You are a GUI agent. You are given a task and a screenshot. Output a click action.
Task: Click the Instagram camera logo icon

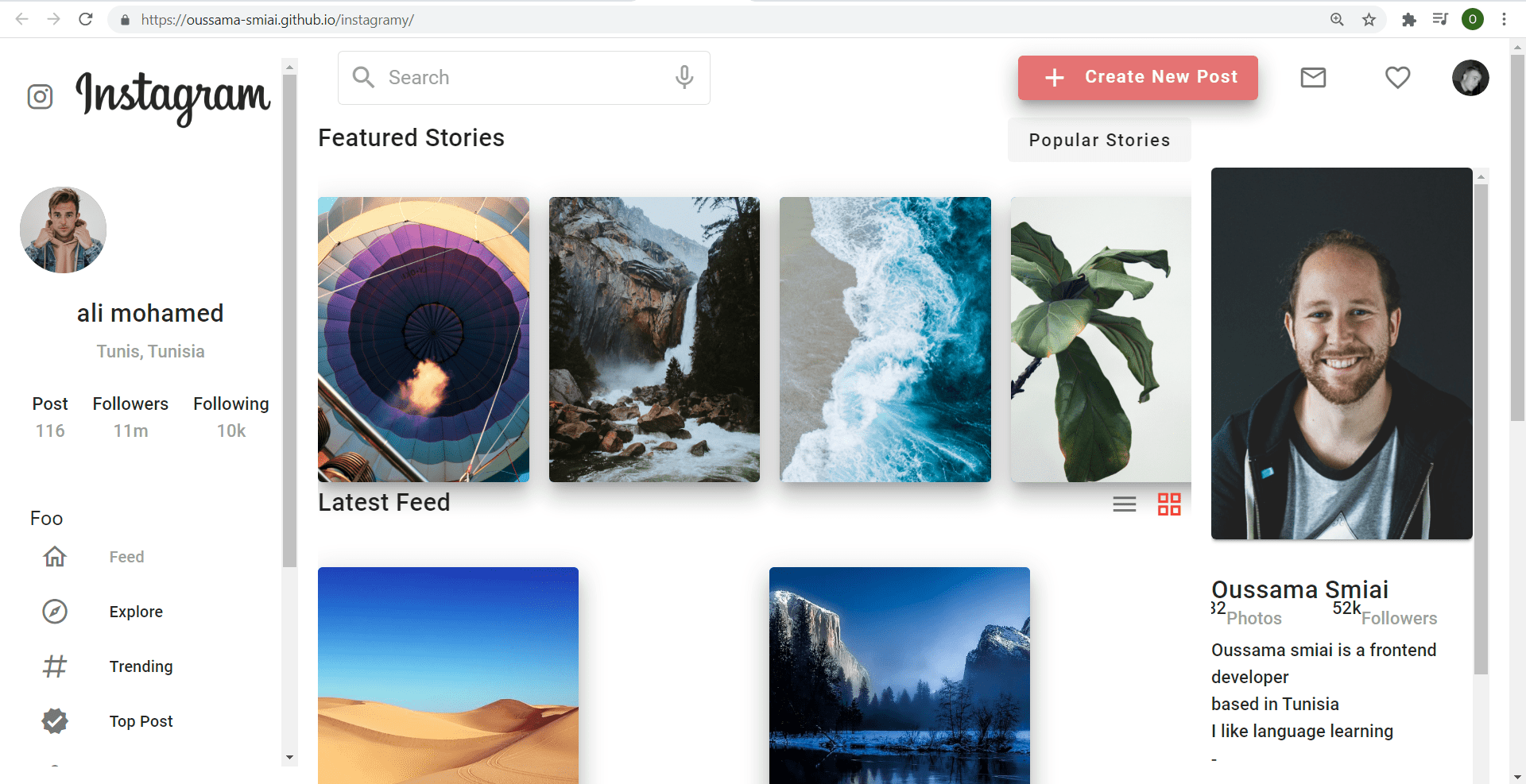coord(40,96)
